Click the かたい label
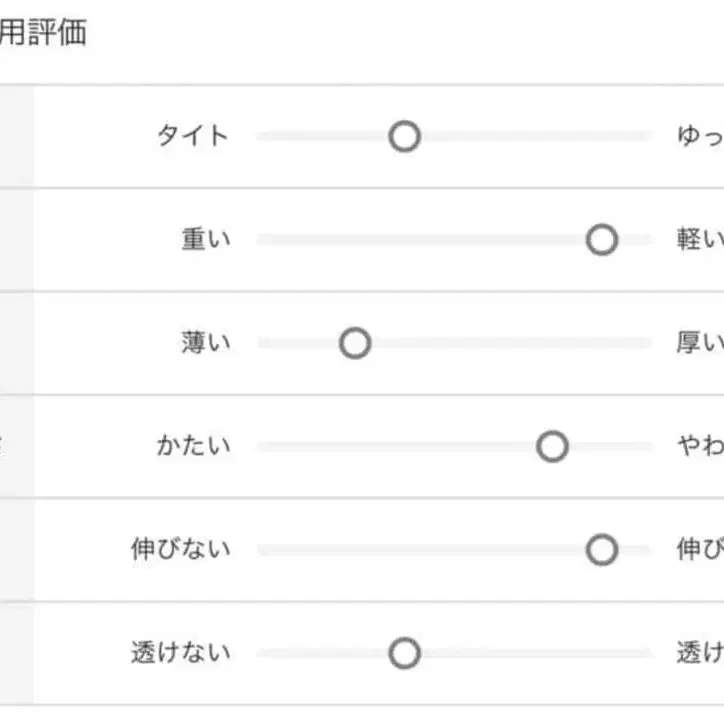This screenshot has height=724, width=724. (x=193, y=446)
